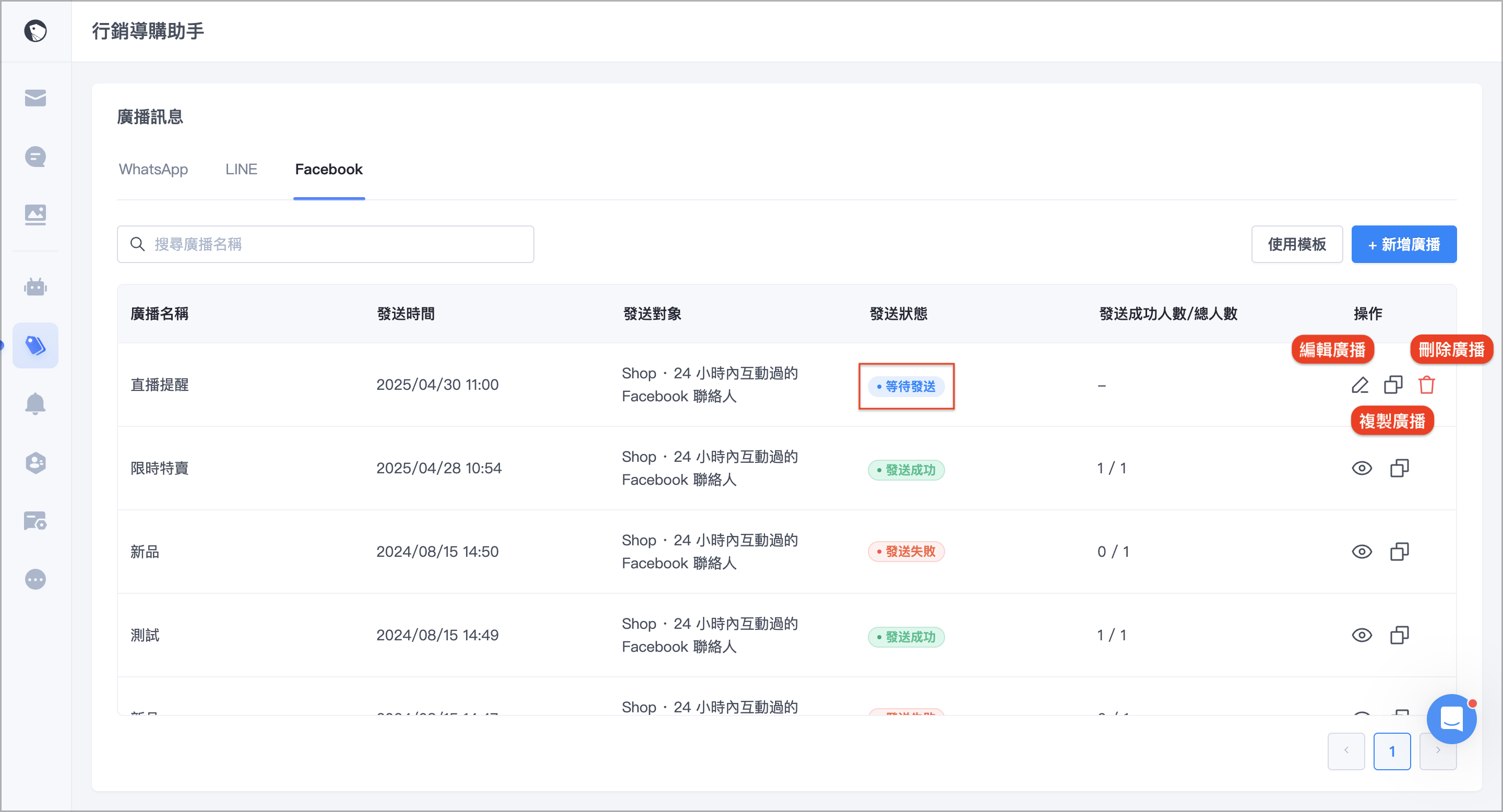Image resolution: width=1503 pixels, height=812 pixels.
Task: Click the search magnifier icon
Action: [138, 244]
